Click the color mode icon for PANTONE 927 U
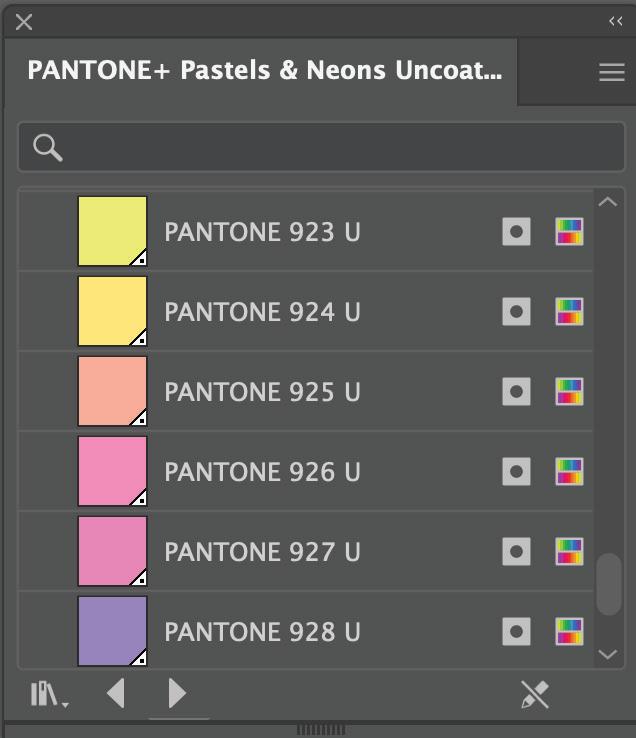The image size is (636, 738). click(569, 552)
